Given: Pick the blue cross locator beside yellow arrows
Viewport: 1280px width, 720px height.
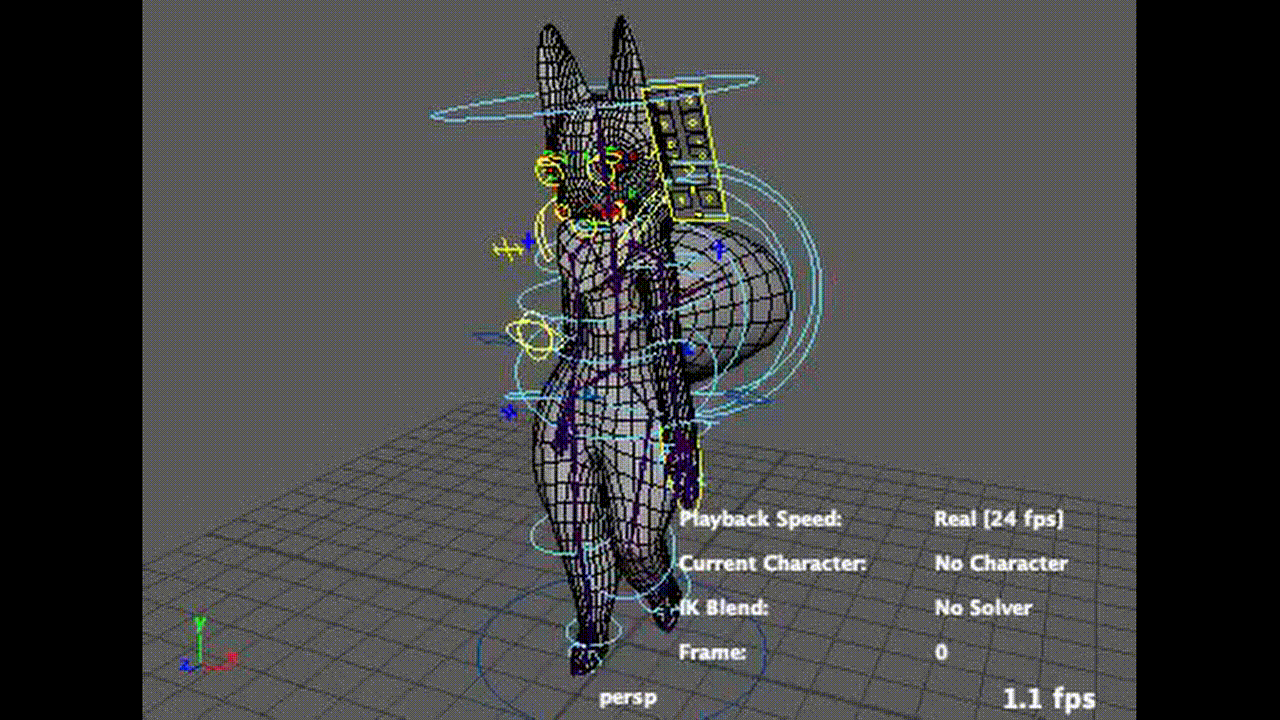Looking at the screenshot, I should click(x=529, y=241).
